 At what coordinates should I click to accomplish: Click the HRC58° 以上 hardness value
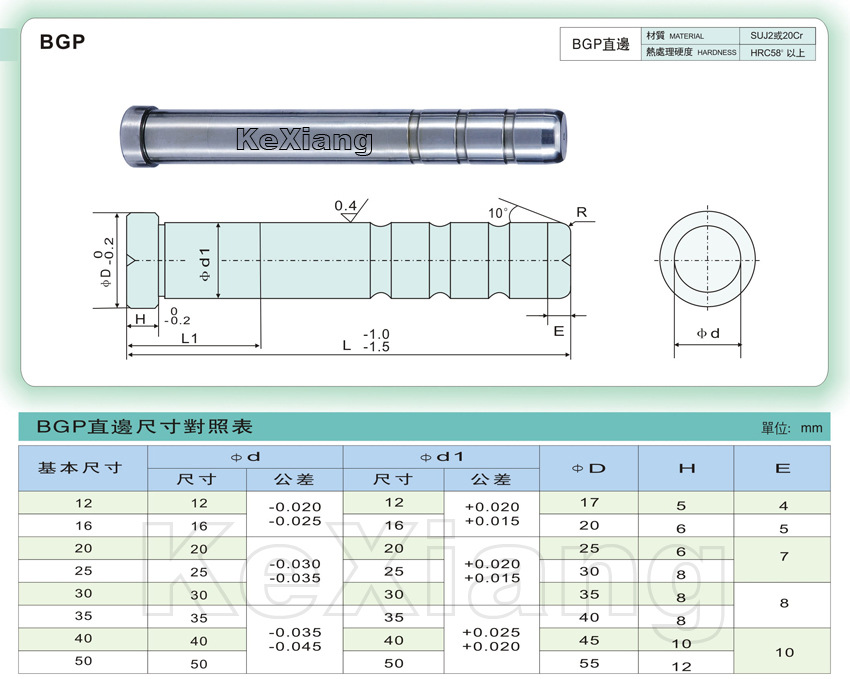[777, 53]
